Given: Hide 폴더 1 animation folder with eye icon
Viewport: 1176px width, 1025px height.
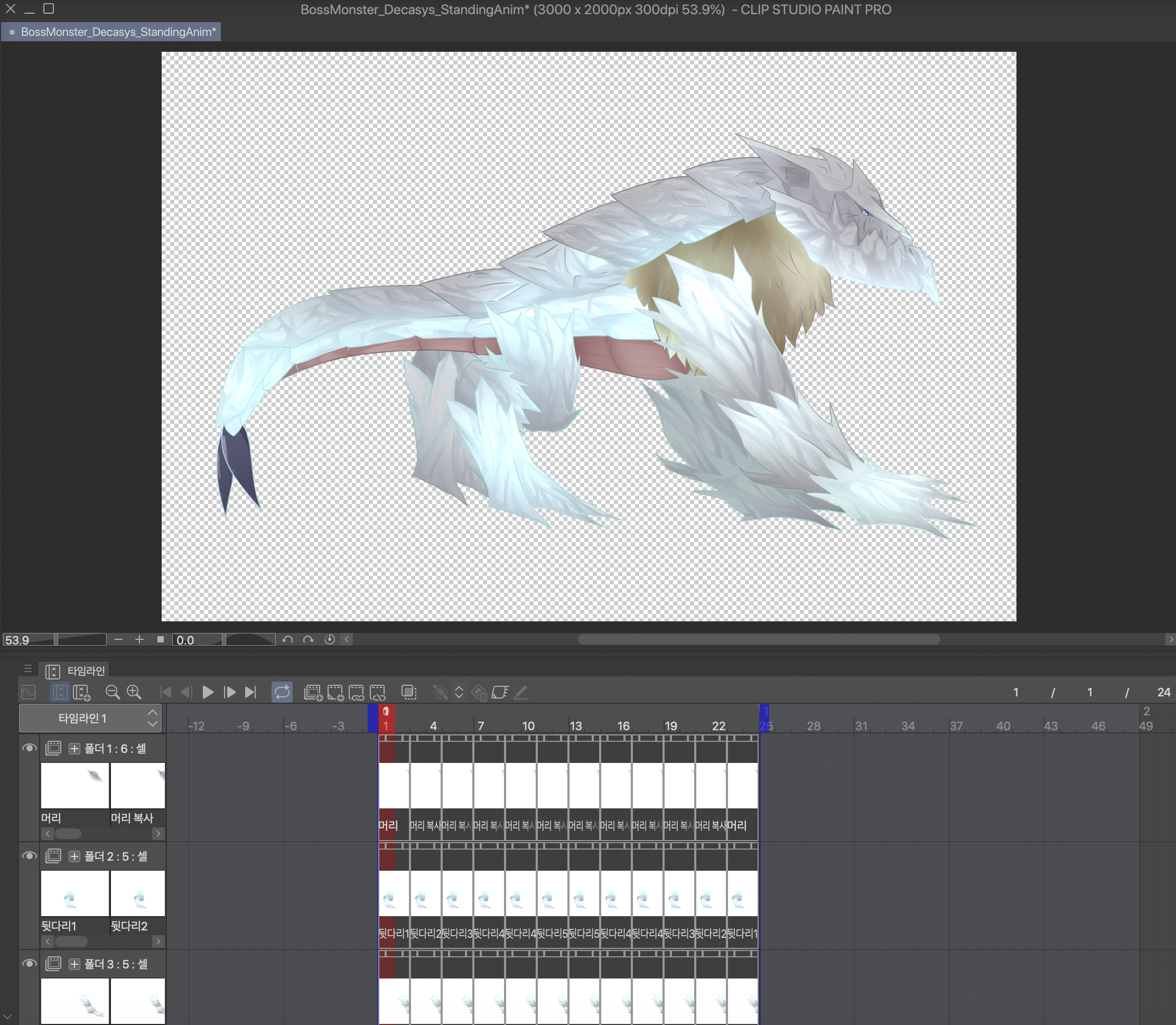Looking at the screenshot, I should coord(29,748).
